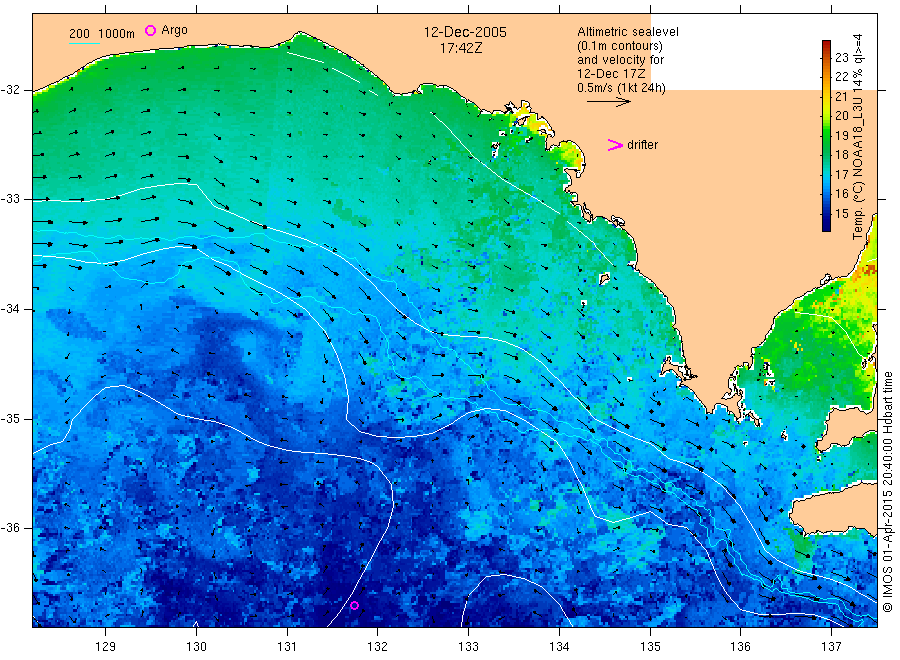Click longitude label 133
The height and width of the screenshot is (660, 900).
tap(468, 647)
